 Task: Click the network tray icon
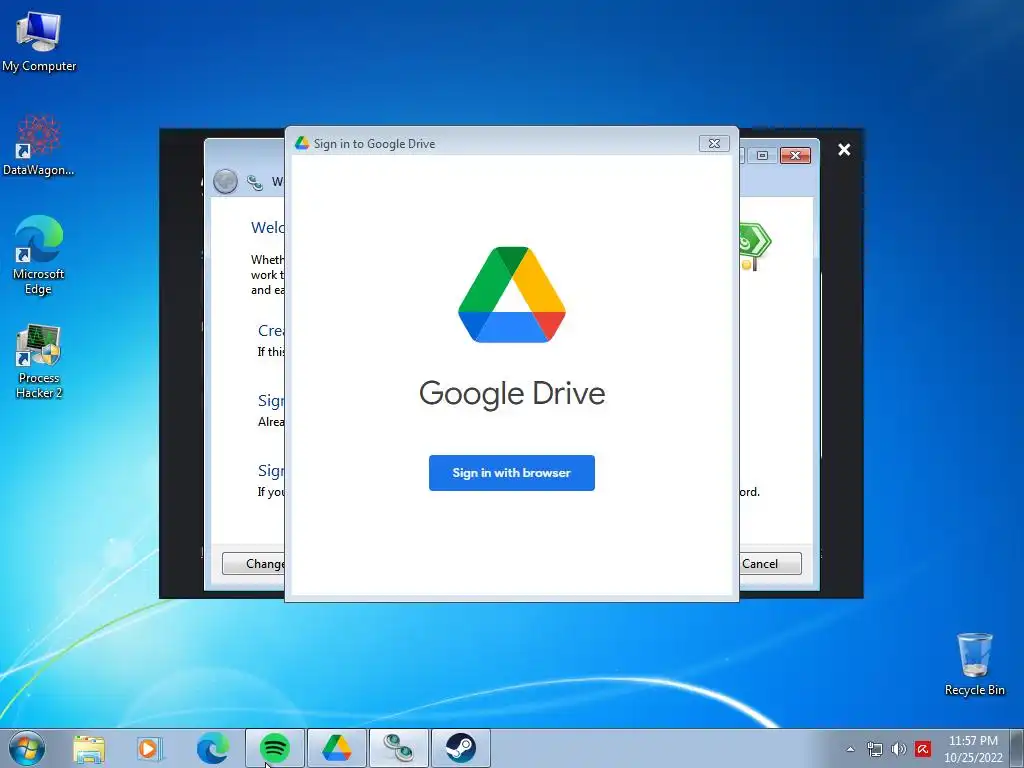coord(874,749)
